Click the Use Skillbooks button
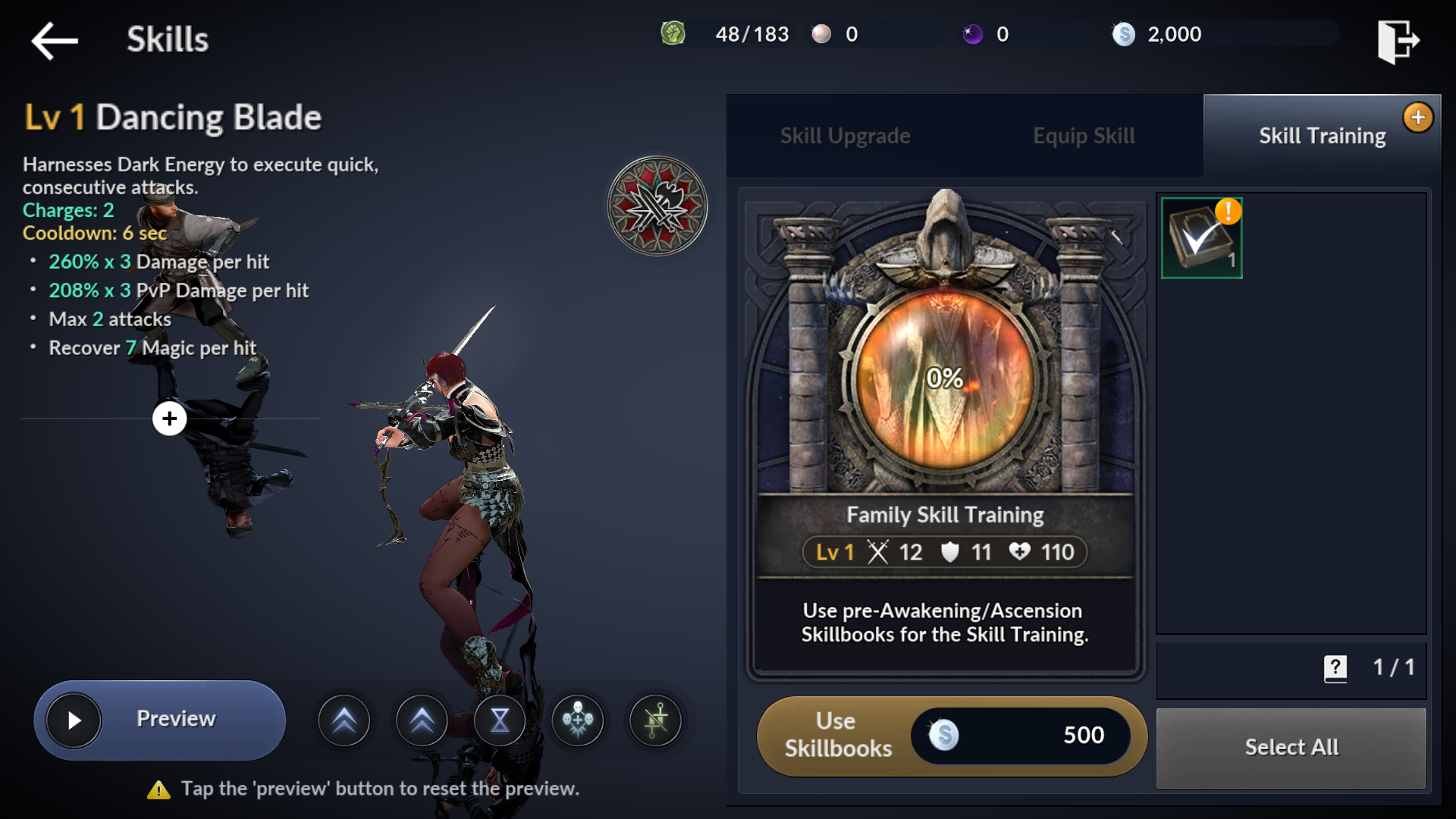Screen dimensions: 1456x819 (952, 736)
